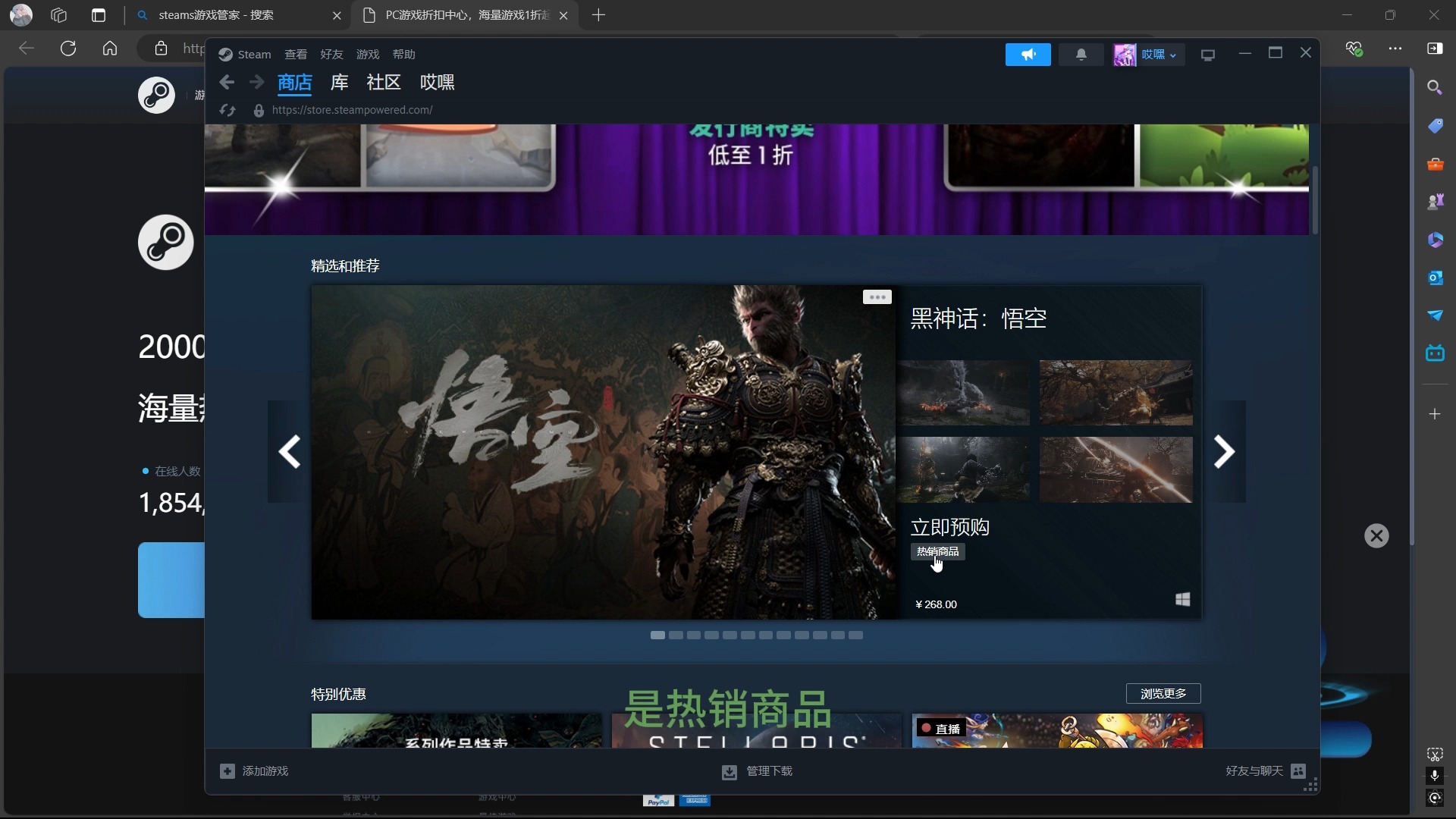Go forward using Steam's forward arrow

tap(256, 82)
